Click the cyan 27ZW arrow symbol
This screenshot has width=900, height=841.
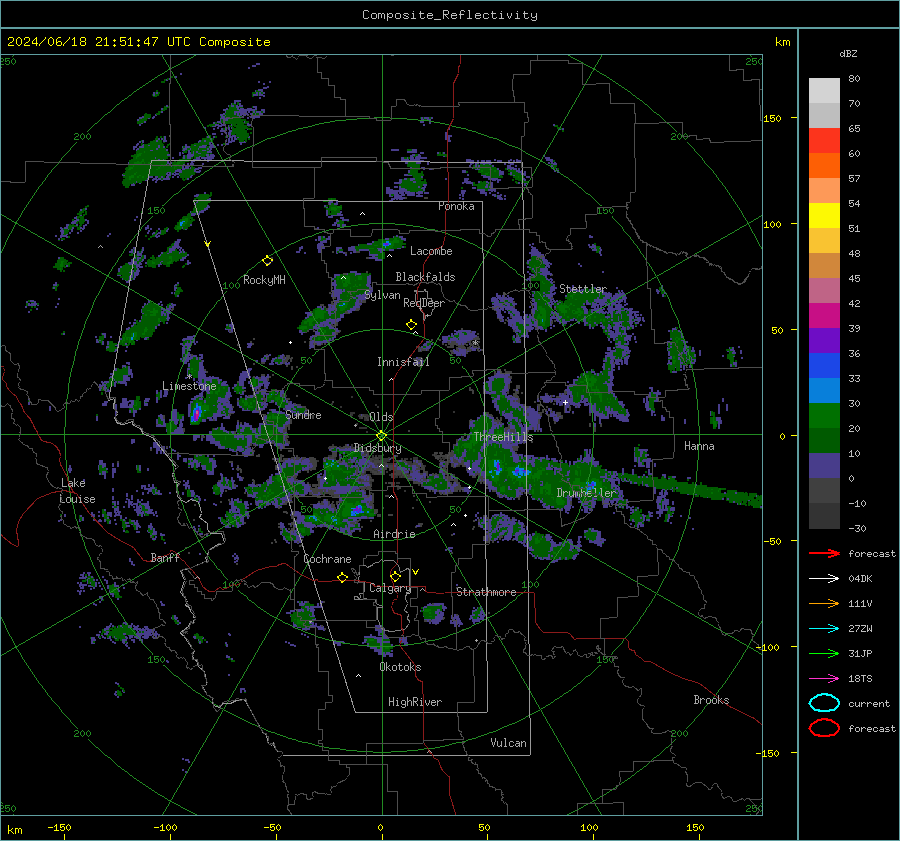click(x=824, y=629)
